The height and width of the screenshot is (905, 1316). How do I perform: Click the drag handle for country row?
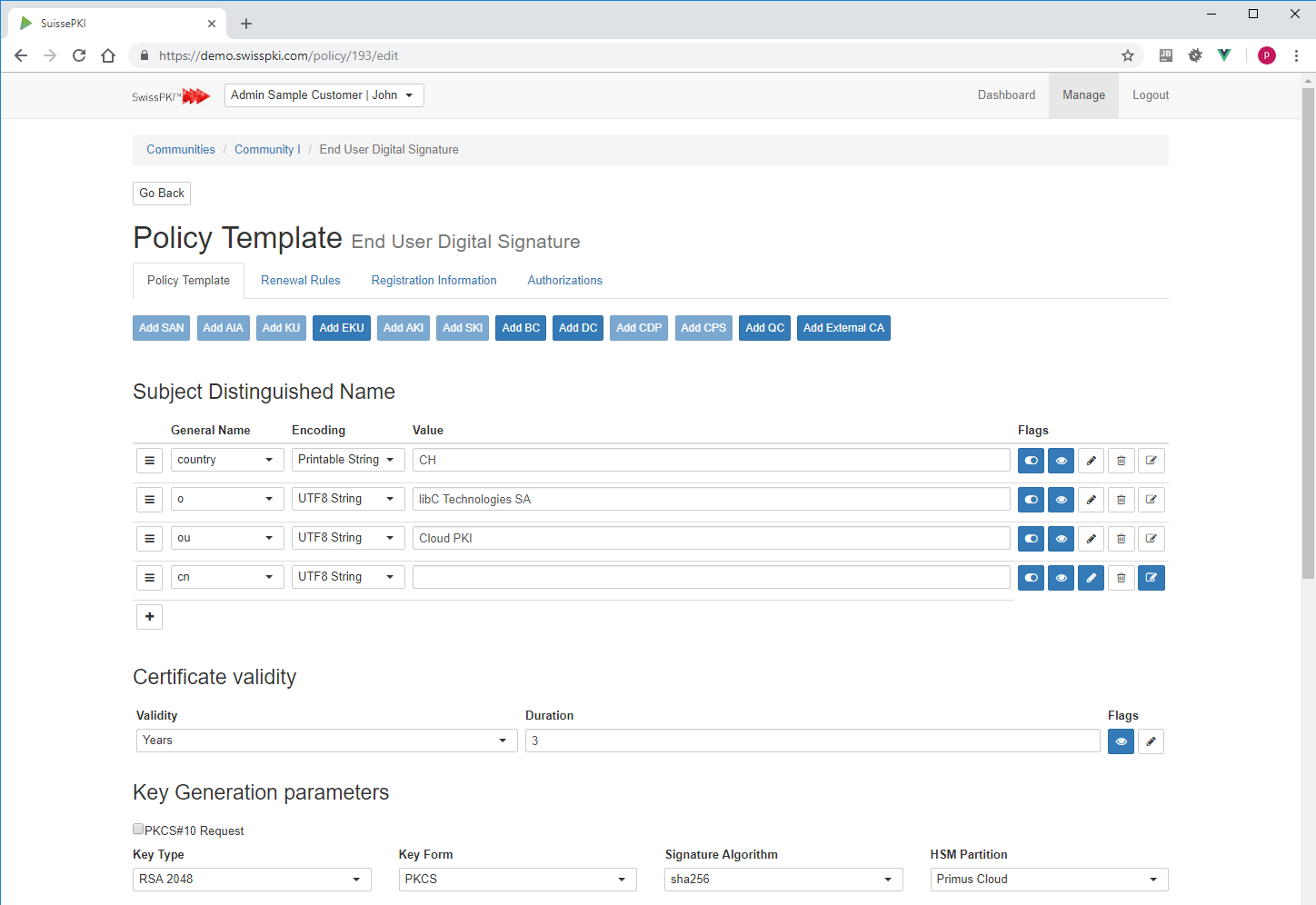tap(150, 461)
